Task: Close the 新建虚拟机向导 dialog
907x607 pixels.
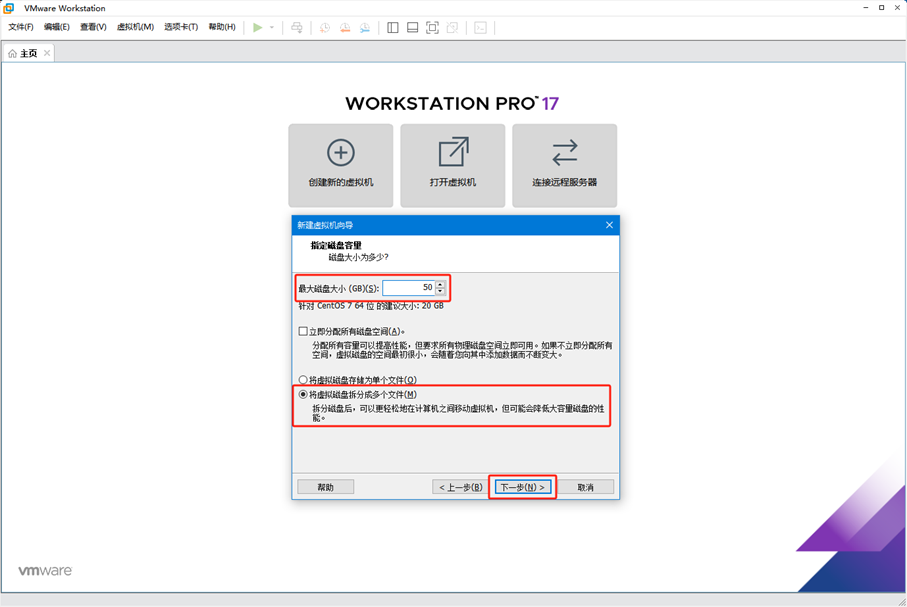Action: (609, 225)
